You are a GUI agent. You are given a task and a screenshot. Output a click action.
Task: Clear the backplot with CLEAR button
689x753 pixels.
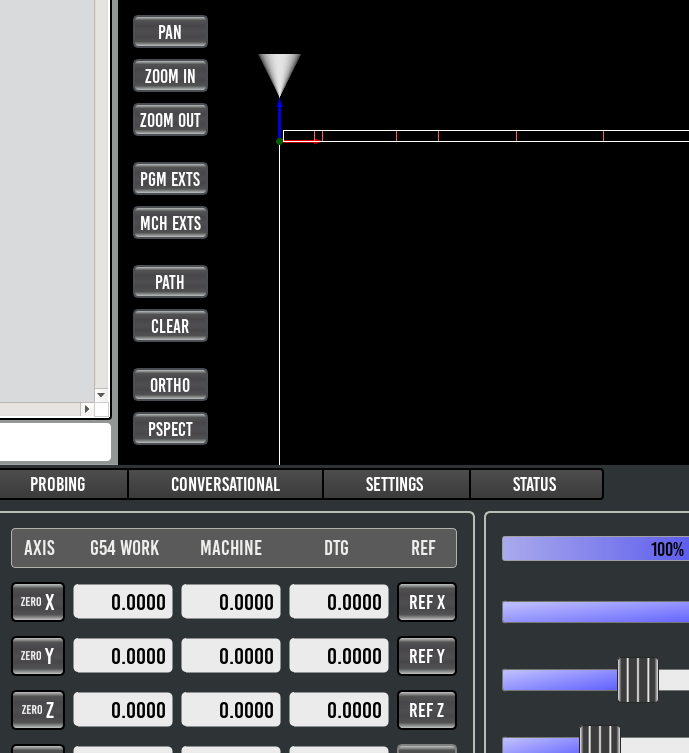point(170,327)
